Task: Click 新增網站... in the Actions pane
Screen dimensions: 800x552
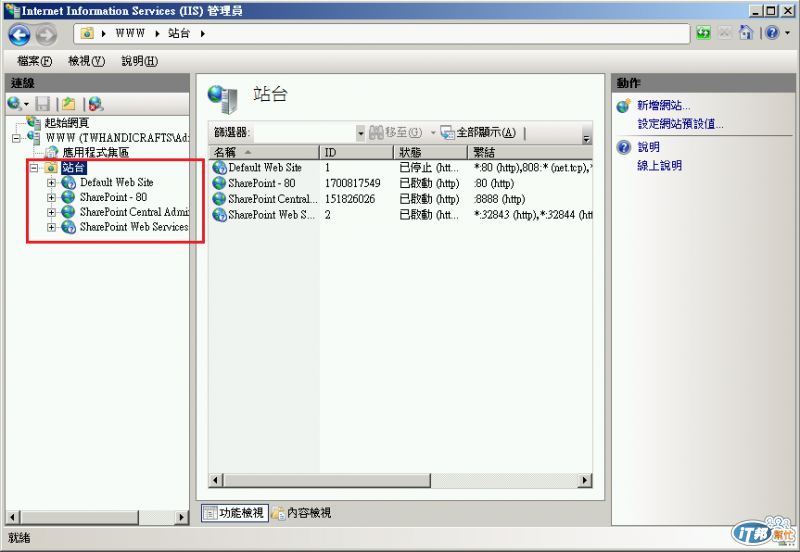Action: (x=664, y=106)
